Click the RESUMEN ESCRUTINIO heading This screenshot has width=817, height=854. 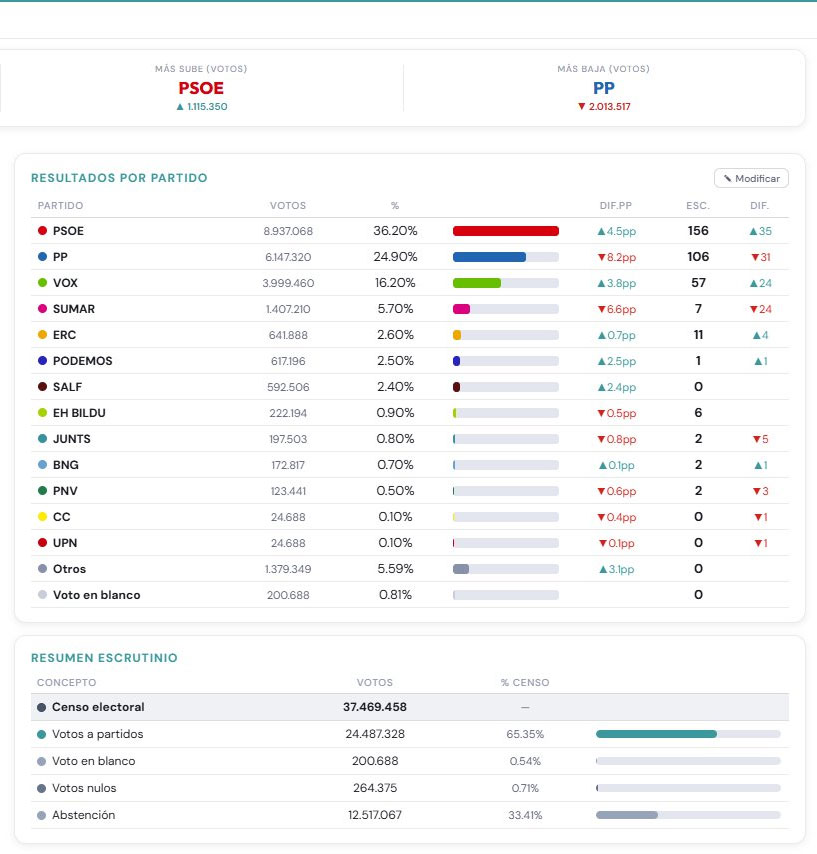[x=105, y=658]
